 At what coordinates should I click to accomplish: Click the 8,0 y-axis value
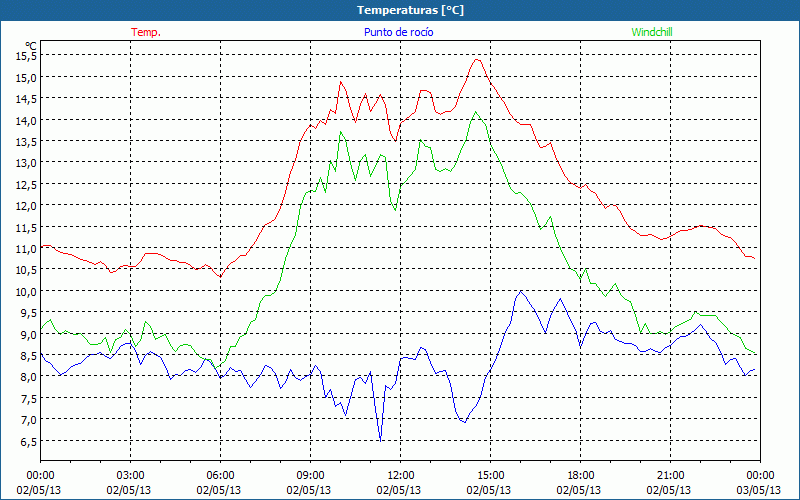[x=29, y=377]
